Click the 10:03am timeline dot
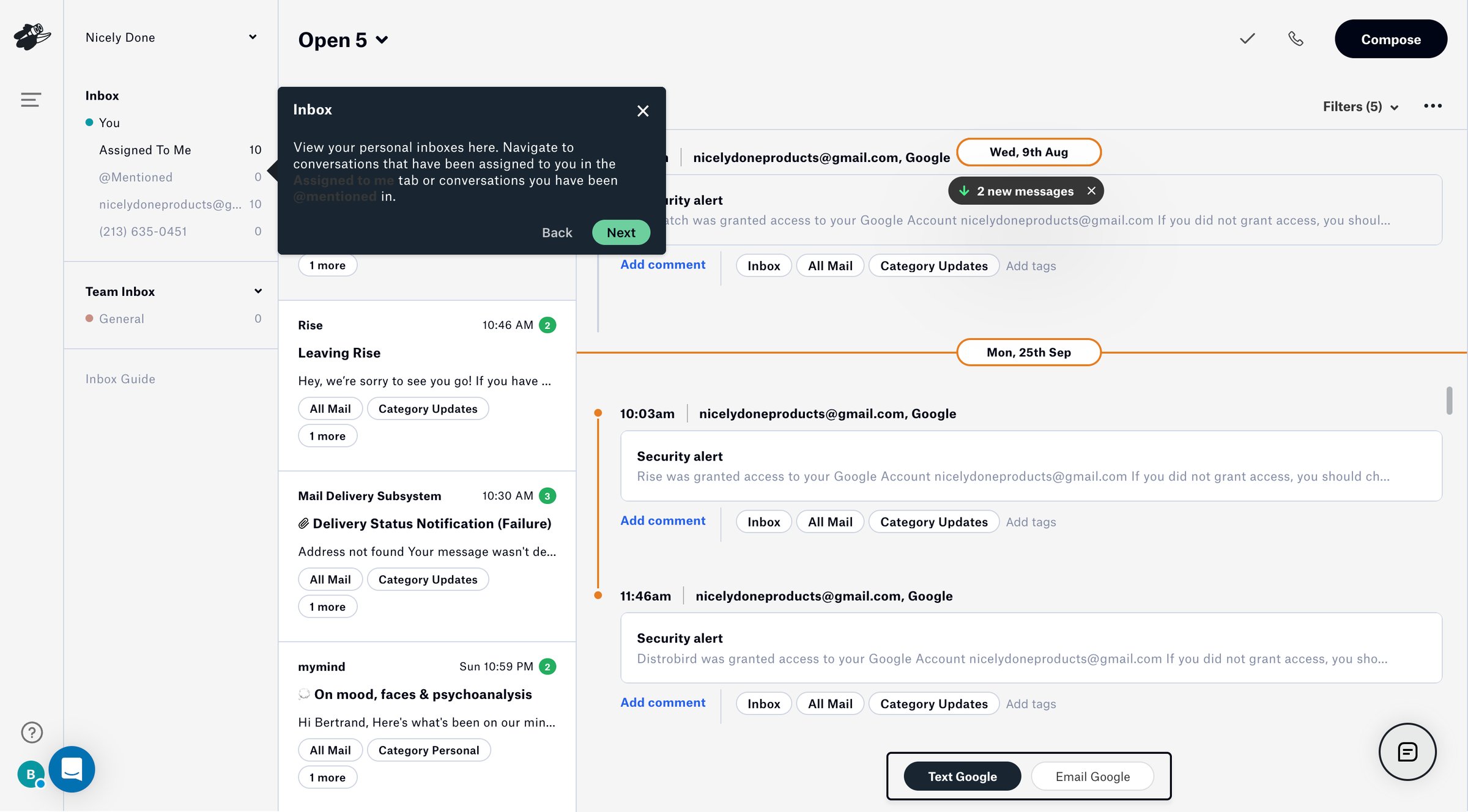 tap(598, 413)
